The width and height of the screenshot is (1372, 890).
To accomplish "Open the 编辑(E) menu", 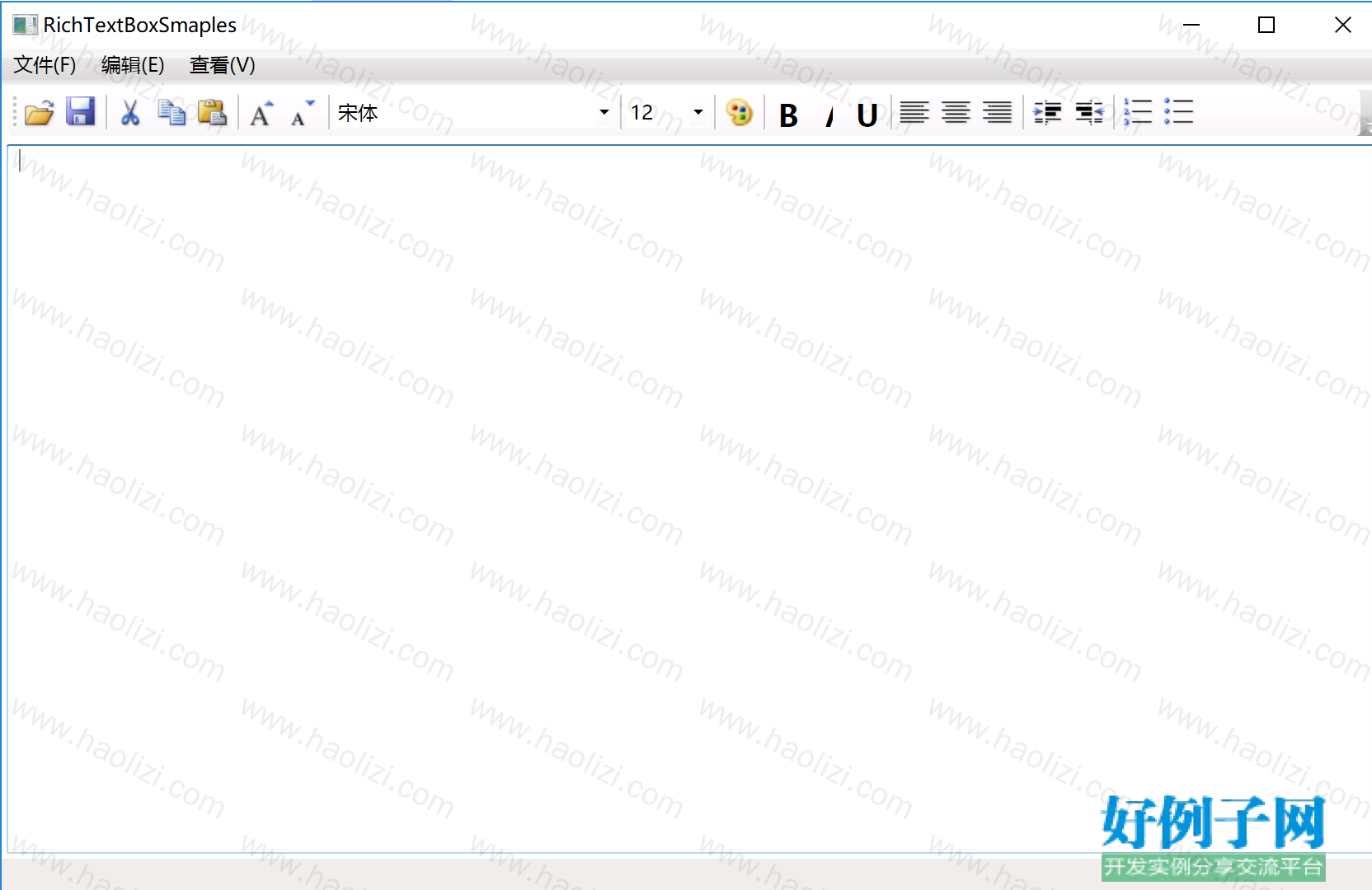I will (133, 65).
